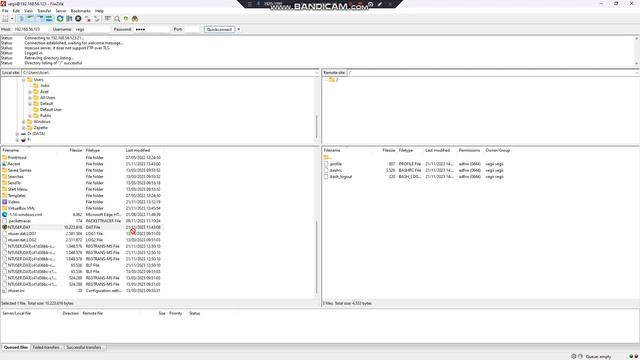Screen dimensions: 640x360
Task: Toggle synchronized browsing
Action: [x=126, y=19]
